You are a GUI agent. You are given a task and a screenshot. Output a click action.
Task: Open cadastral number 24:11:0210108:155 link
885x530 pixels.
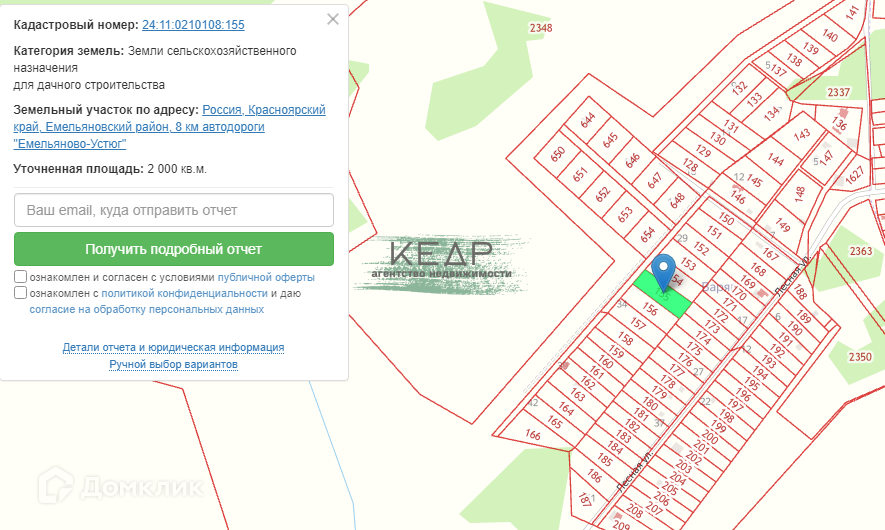click(193, 25)
